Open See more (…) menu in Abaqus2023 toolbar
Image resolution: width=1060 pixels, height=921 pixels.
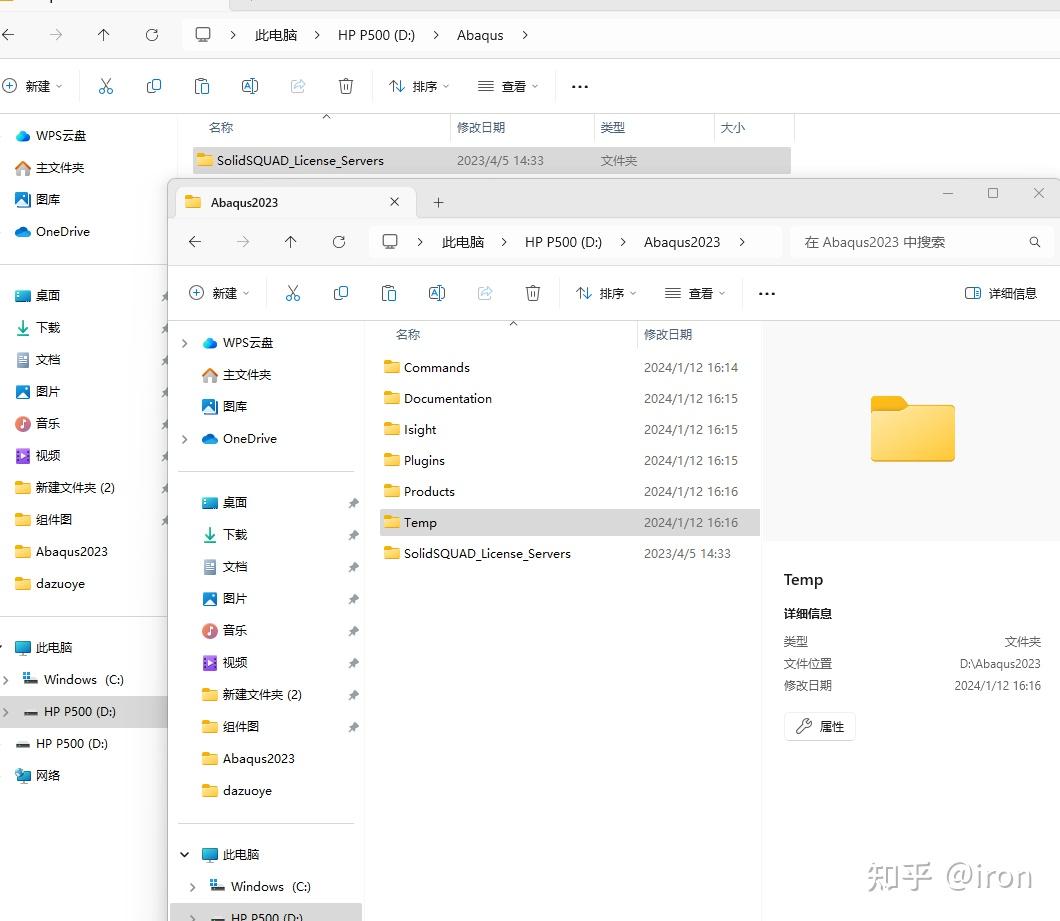point(767,293)
